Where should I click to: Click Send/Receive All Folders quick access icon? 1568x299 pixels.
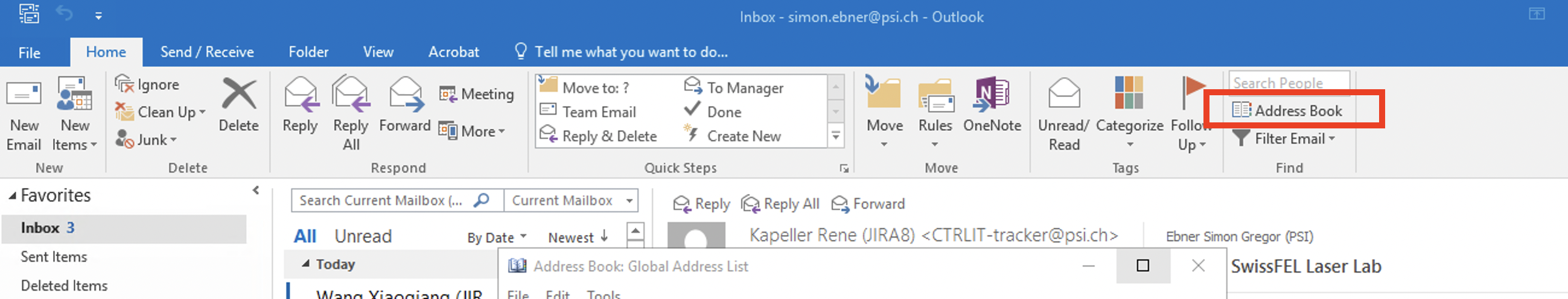click(28, 14)
